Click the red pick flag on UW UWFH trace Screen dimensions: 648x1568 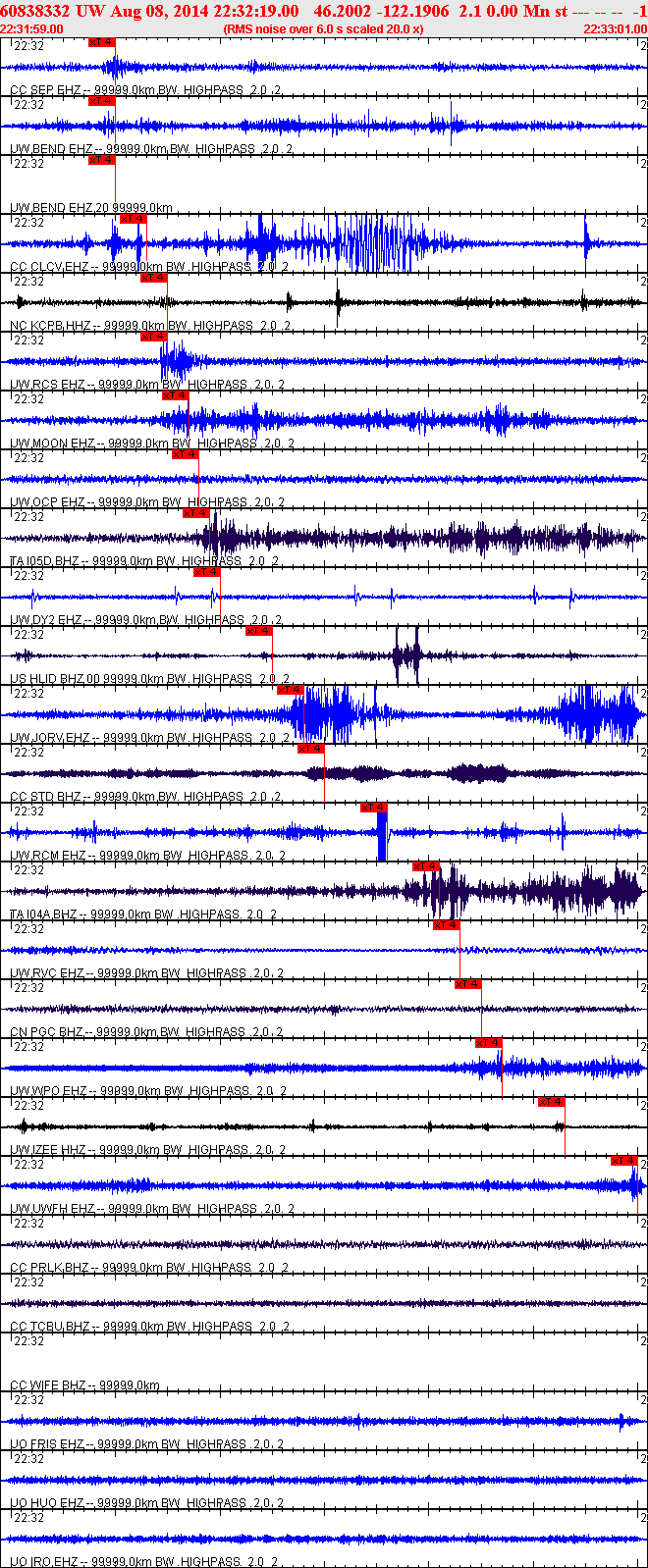point(624,1161)
